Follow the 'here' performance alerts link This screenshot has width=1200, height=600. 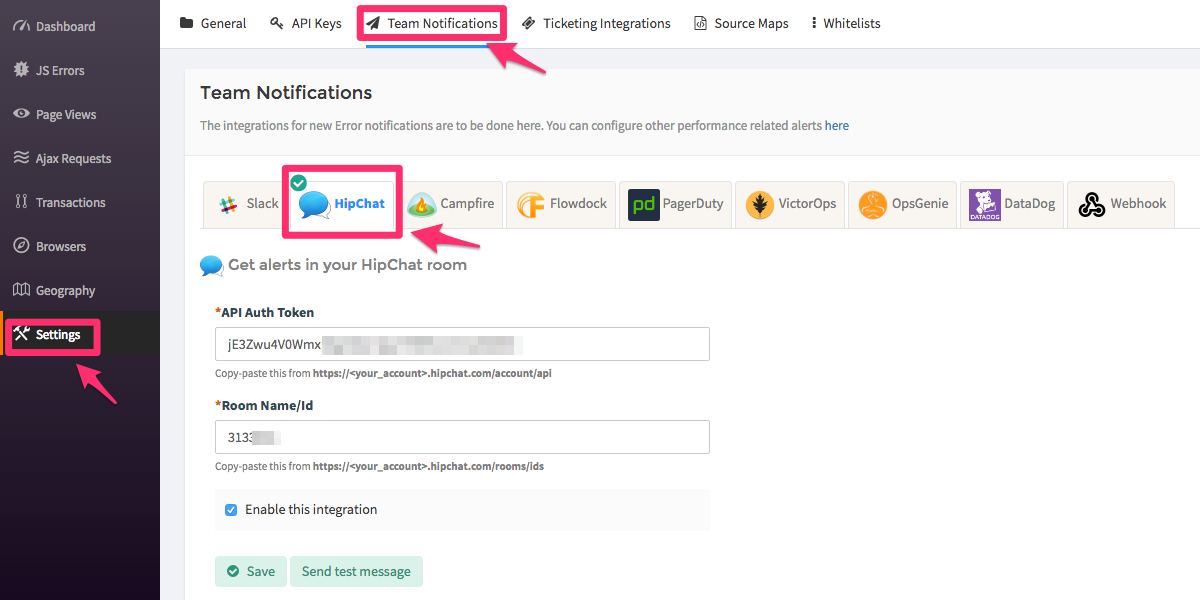(837, 126)
